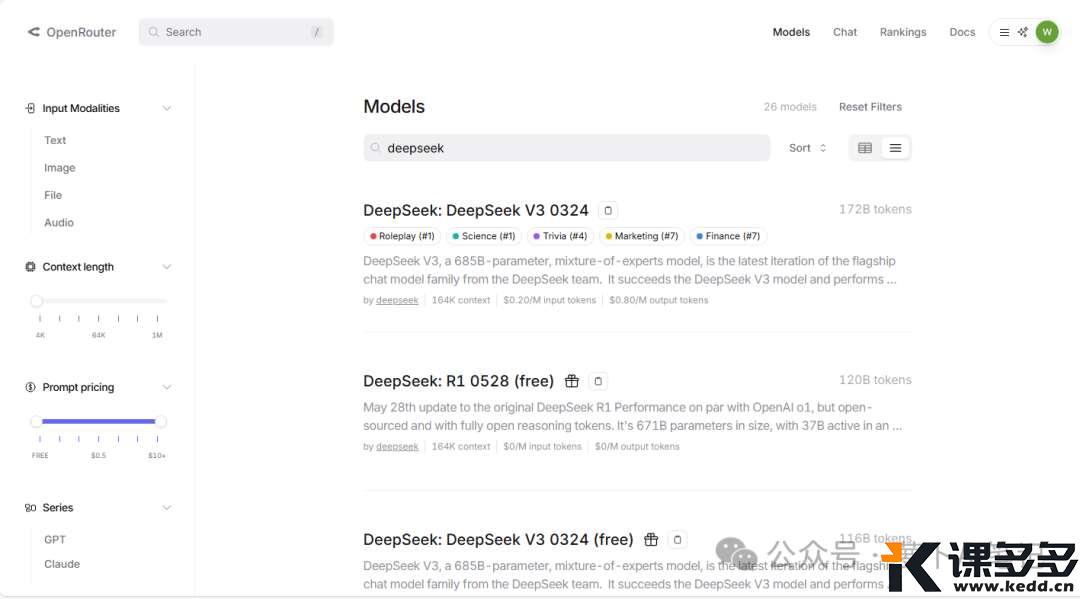Open Docs in top navigation
Image resolution: width=1080 pixels, height=599 pixels.
pos(962,32)
